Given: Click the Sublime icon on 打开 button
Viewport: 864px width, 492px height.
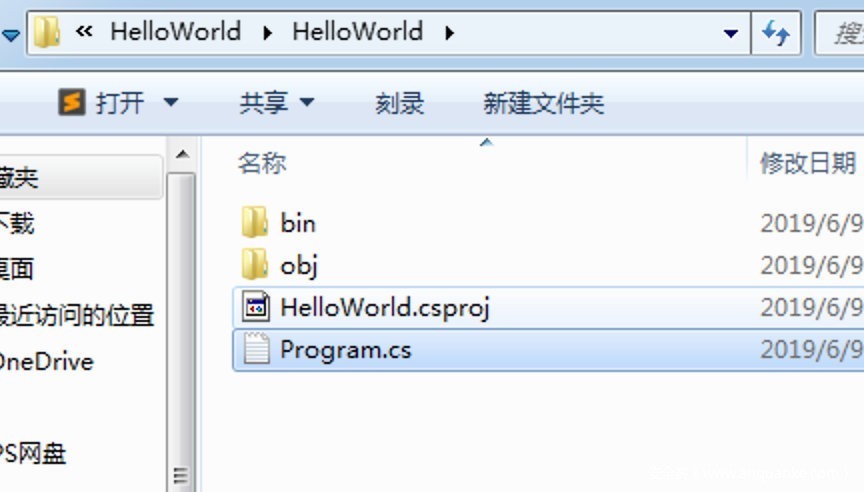Looking at the screenshot, I should pyautogui.click(x=71, y=102).
